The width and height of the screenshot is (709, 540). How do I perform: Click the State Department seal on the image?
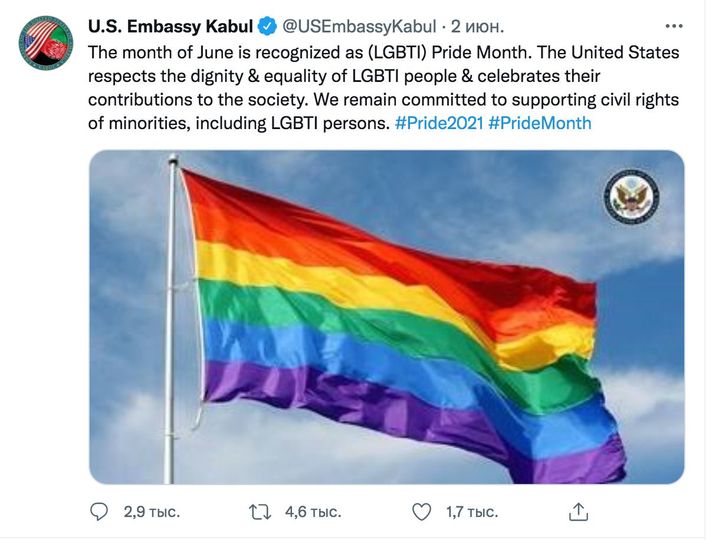tap(631, 195)
